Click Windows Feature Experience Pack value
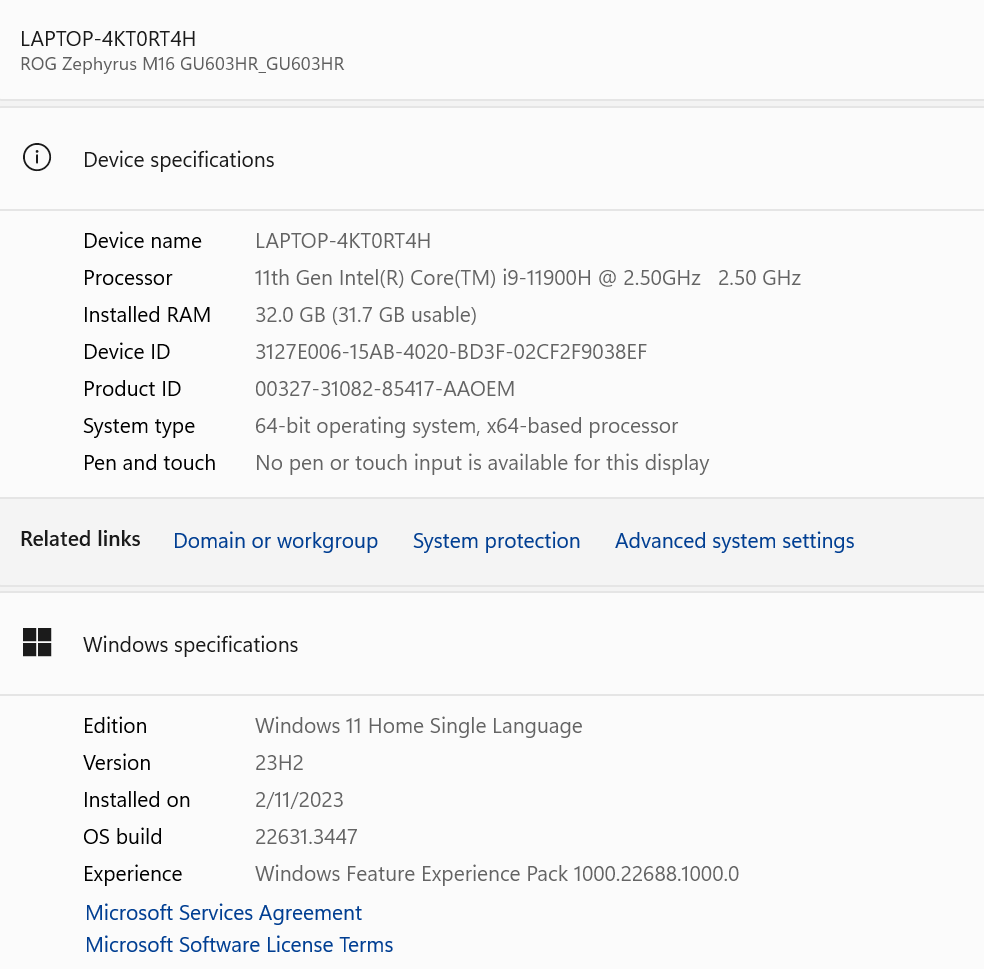The width and height of the screenshot is (984, 969). (x=497, y=874)
